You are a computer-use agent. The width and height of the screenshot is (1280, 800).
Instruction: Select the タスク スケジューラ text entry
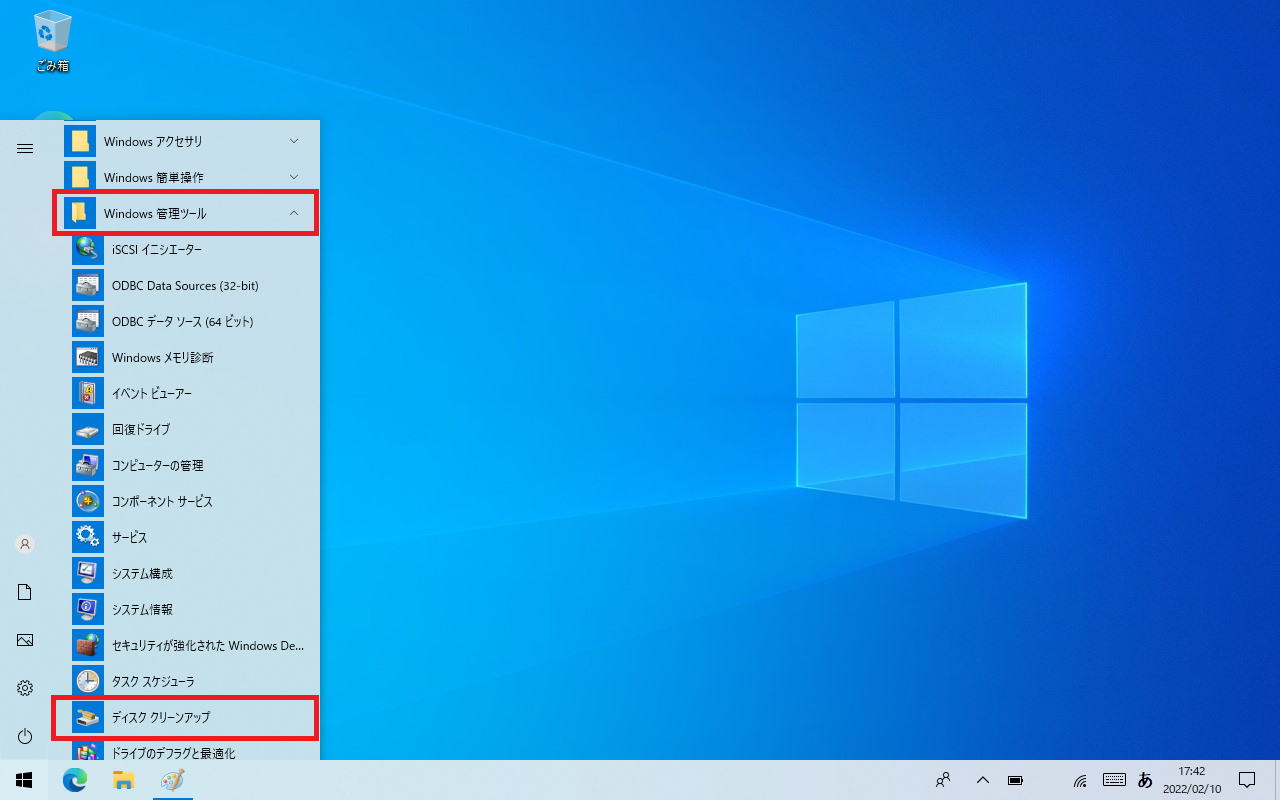point(153,681)
